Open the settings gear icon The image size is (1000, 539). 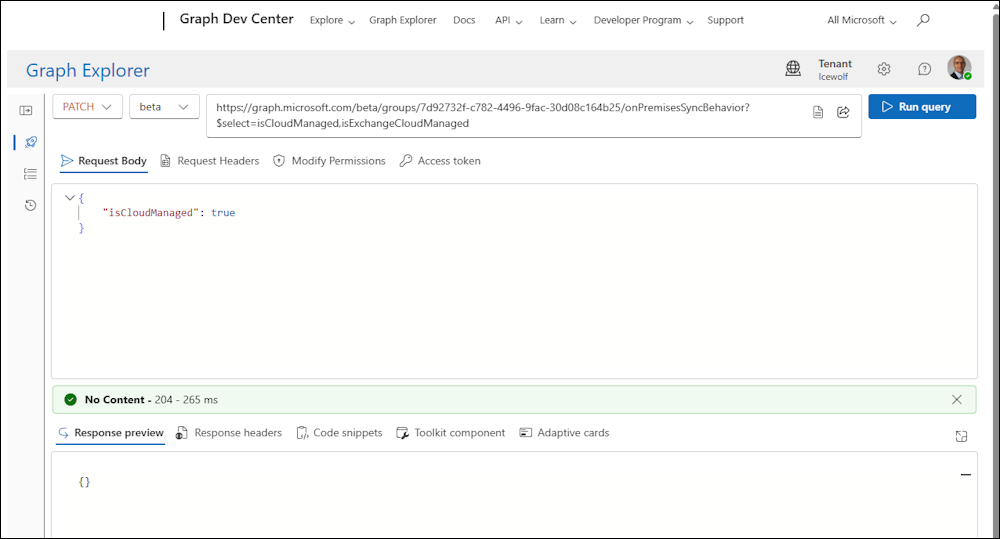[x=884, y=69]
